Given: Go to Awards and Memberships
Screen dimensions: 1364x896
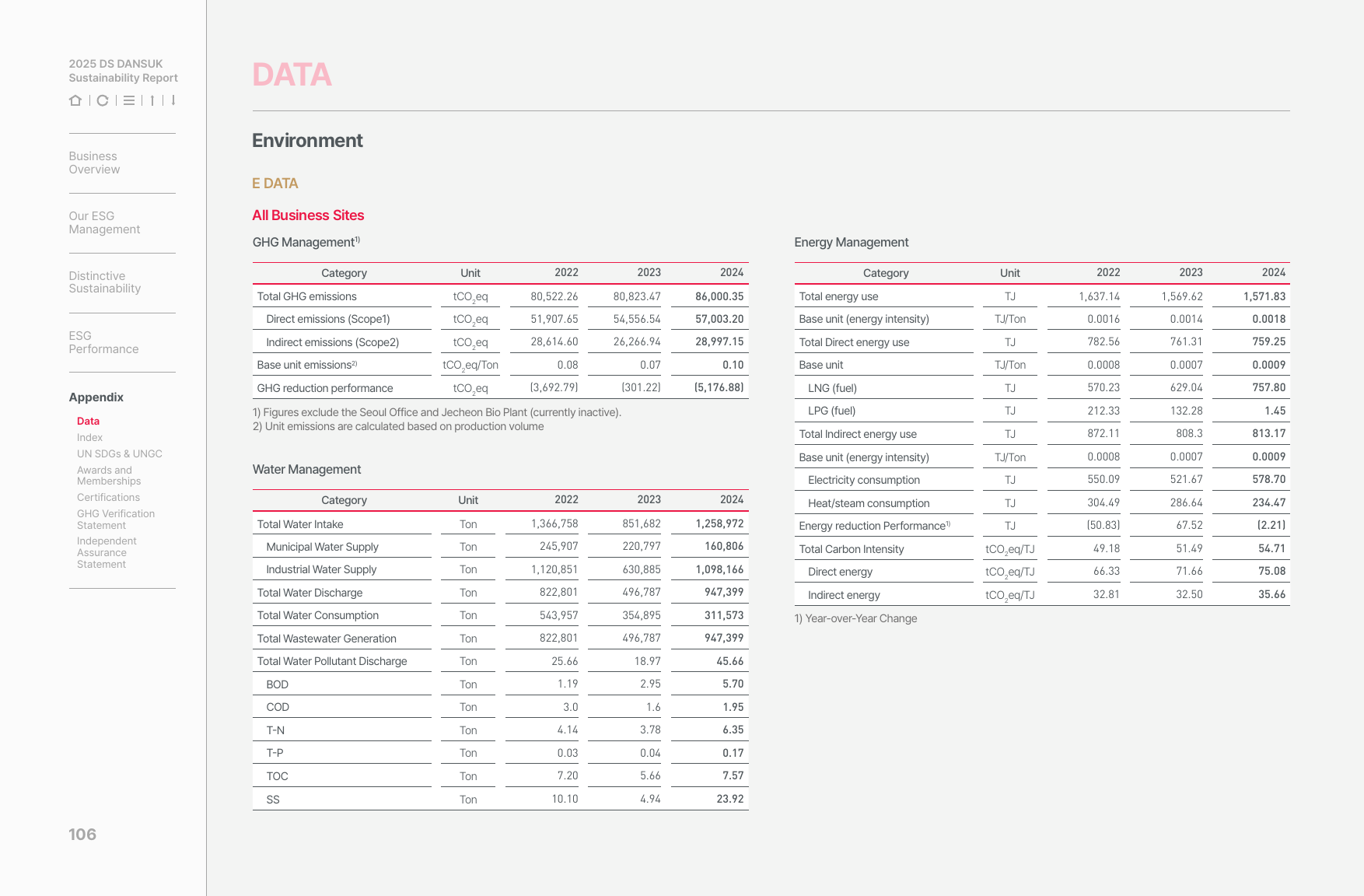Looking at the screenshot, I should [x=109, y=475].
